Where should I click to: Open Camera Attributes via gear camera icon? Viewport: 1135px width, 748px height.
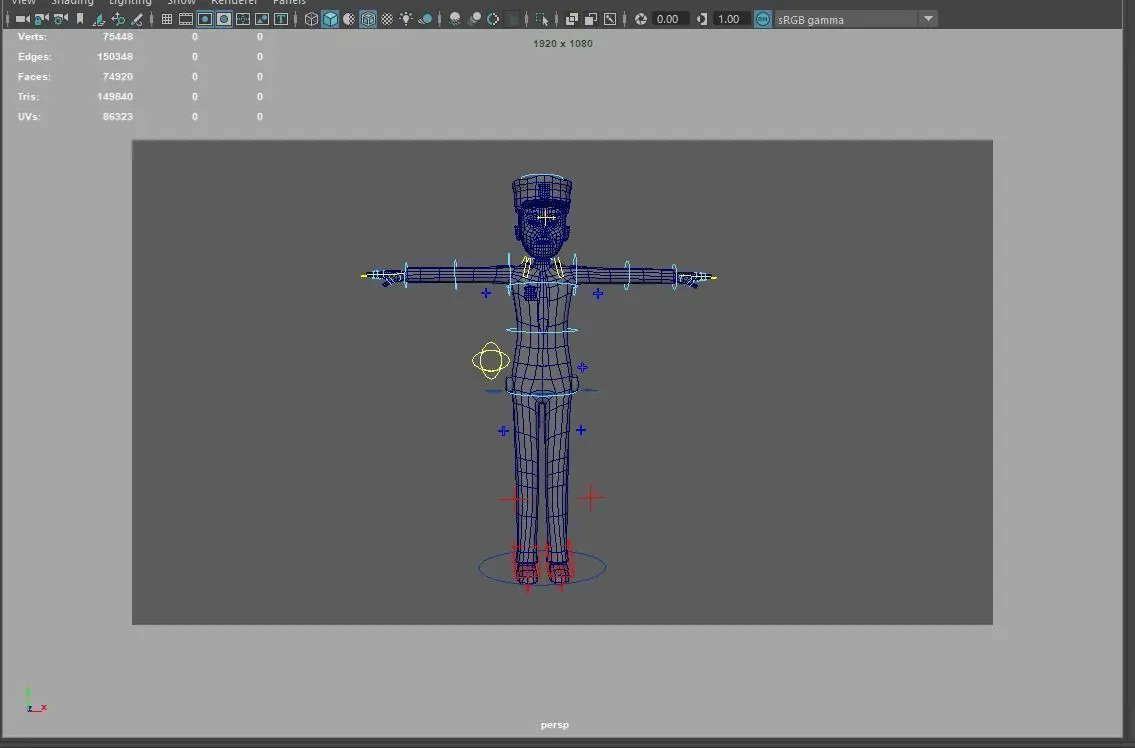coord(61,20)
